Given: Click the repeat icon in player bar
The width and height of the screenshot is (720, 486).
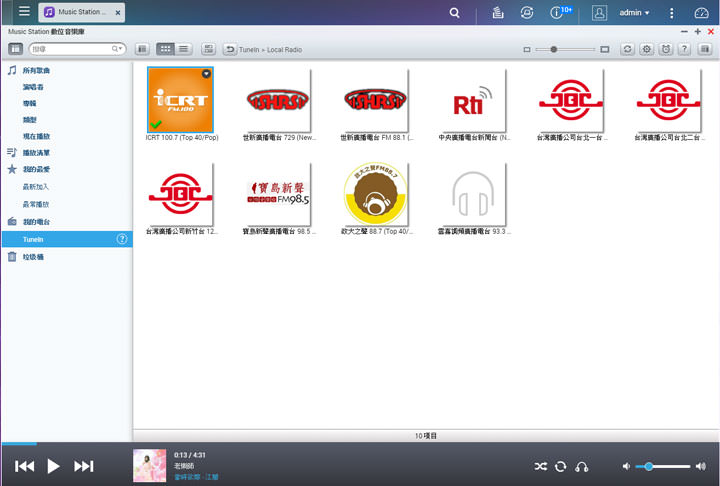Looking at the screenshot, I should coord(561,466).
